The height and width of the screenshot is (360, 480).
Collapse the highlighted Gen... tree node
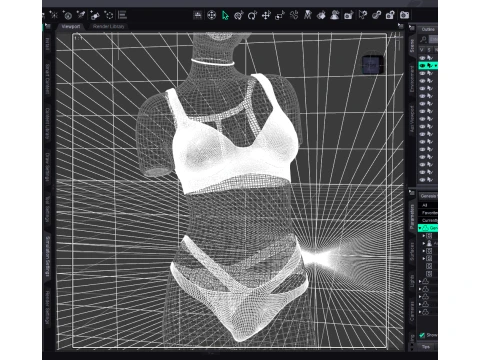click(420, 228)
